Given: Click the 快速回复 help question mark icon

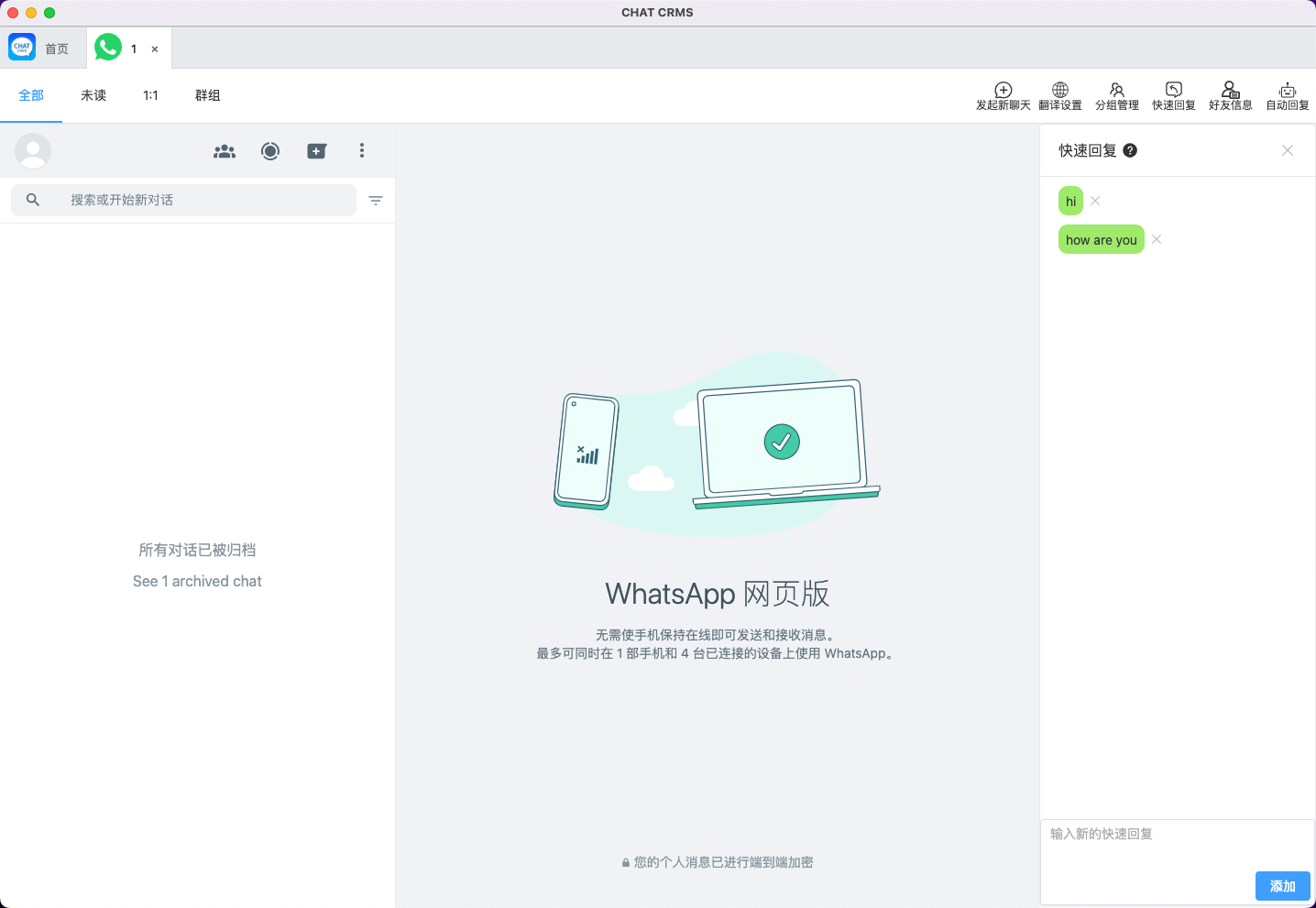Looking at the screenshot, I should click(x=1130, y=150).
